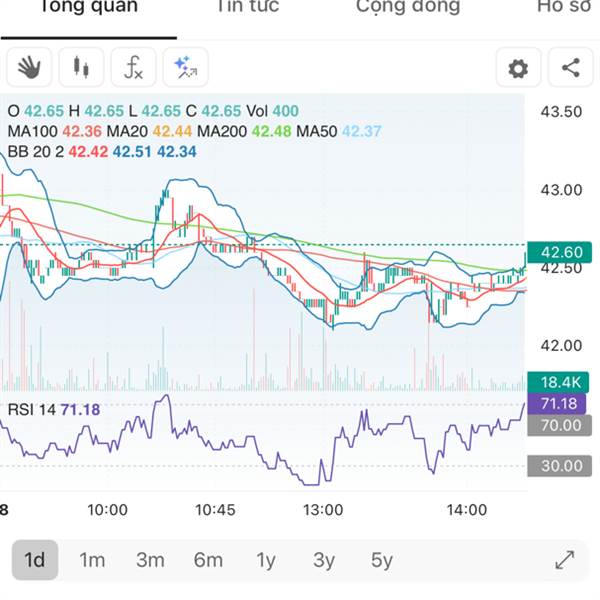Tap the share chart icon

click(x=571, y=68)
